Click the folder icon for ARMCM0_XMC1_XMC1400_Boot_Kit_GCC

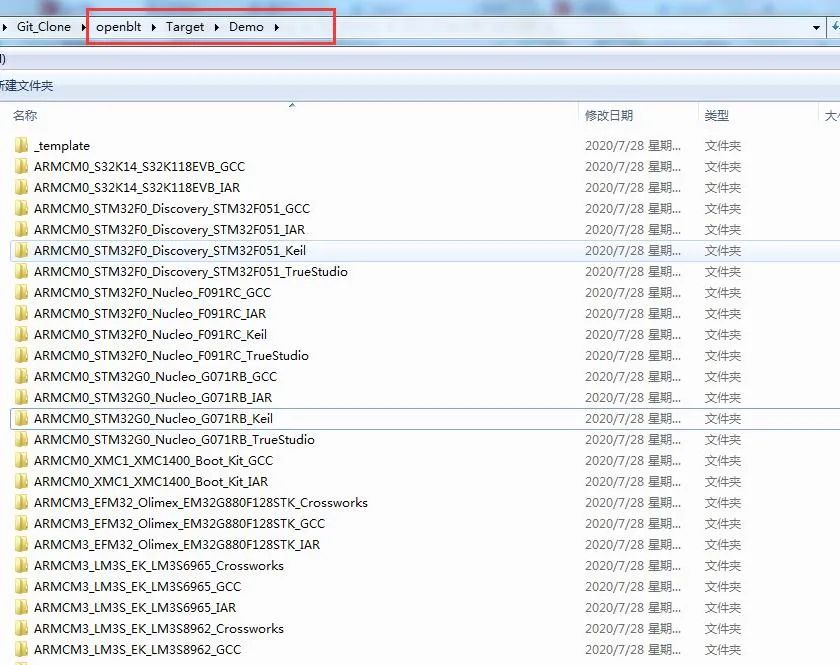click(x=22, y=460)
